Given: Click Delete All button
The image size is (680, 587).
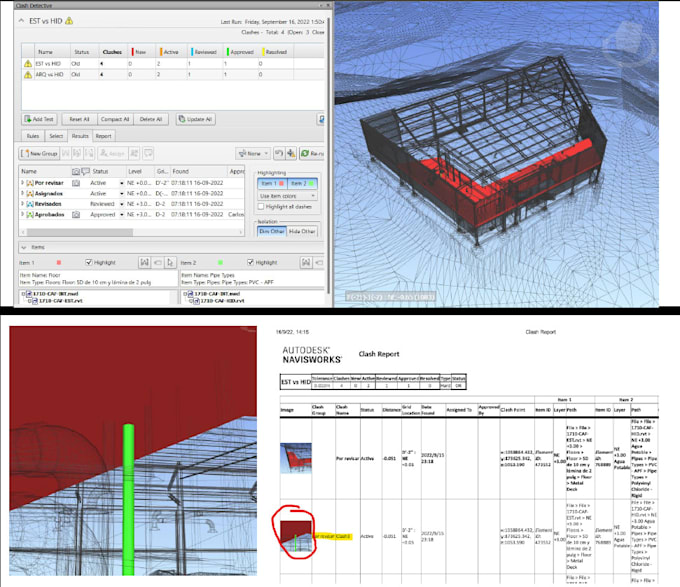Looking at the screenshot, I should coord(151,119).
